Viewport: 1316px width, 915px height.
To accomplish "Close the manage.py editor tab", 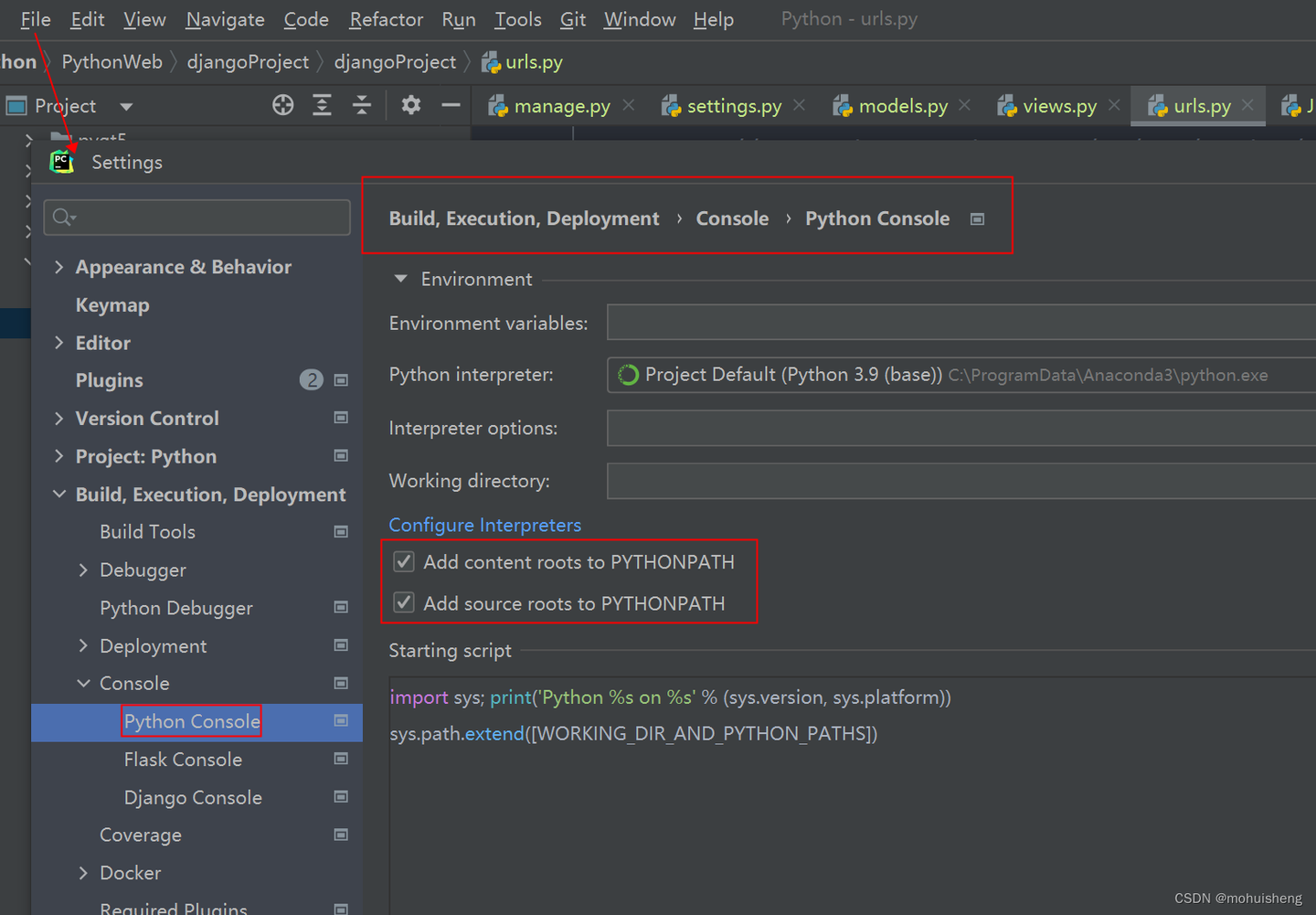I will point(629,105).
